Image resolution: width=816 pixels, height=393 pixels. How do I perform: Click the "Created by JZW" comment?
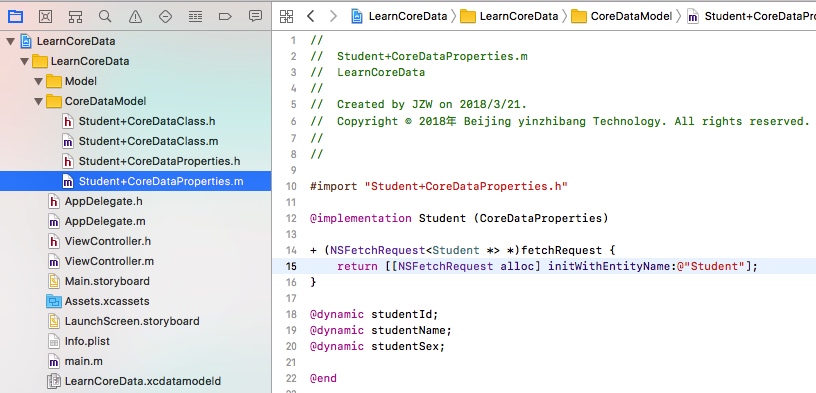click(419, 104)
